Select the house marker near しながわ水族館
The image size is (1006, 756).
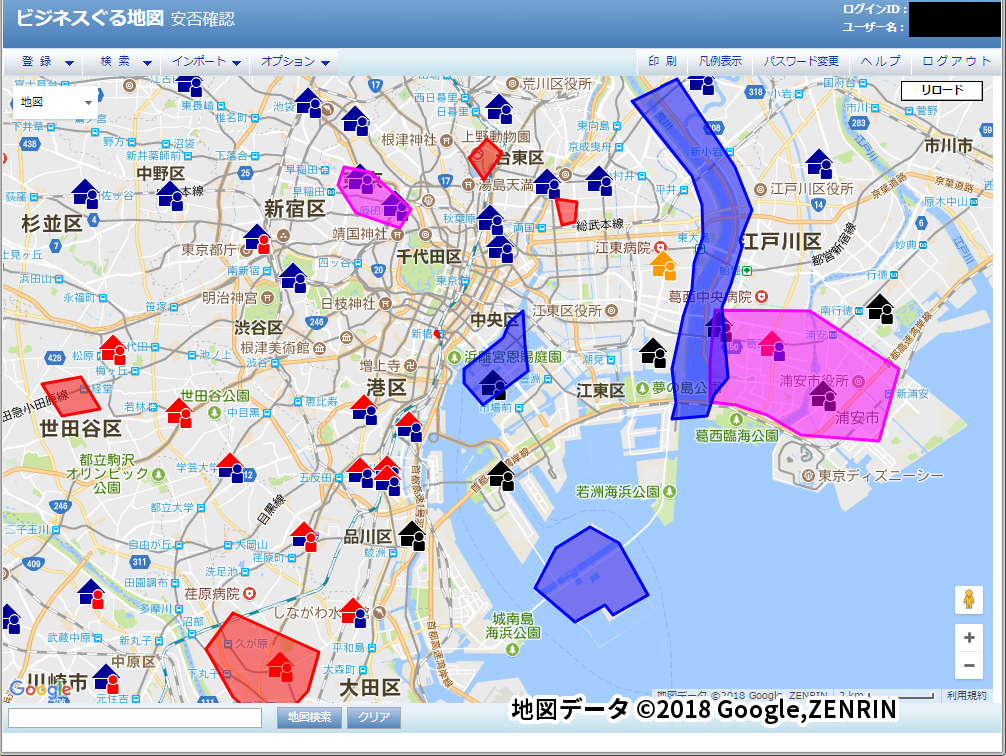tap(354, 613)
